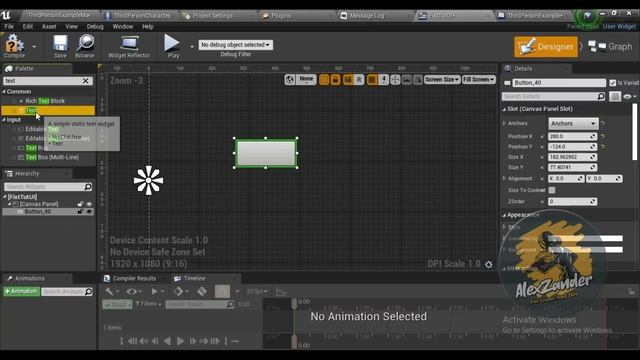Jump to animation start bracket
This screenshot has height=360, width=640.
122,341
